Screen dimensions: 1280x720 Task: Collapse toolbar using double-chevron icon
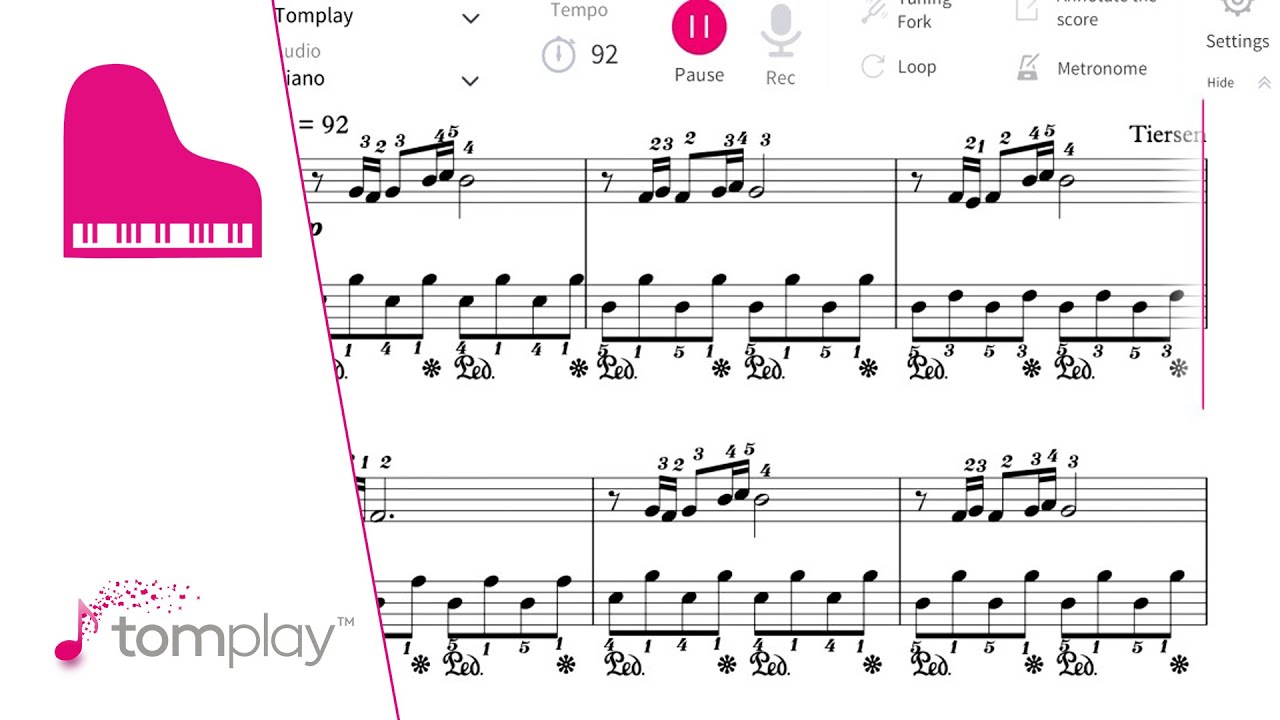[1264, 83]
